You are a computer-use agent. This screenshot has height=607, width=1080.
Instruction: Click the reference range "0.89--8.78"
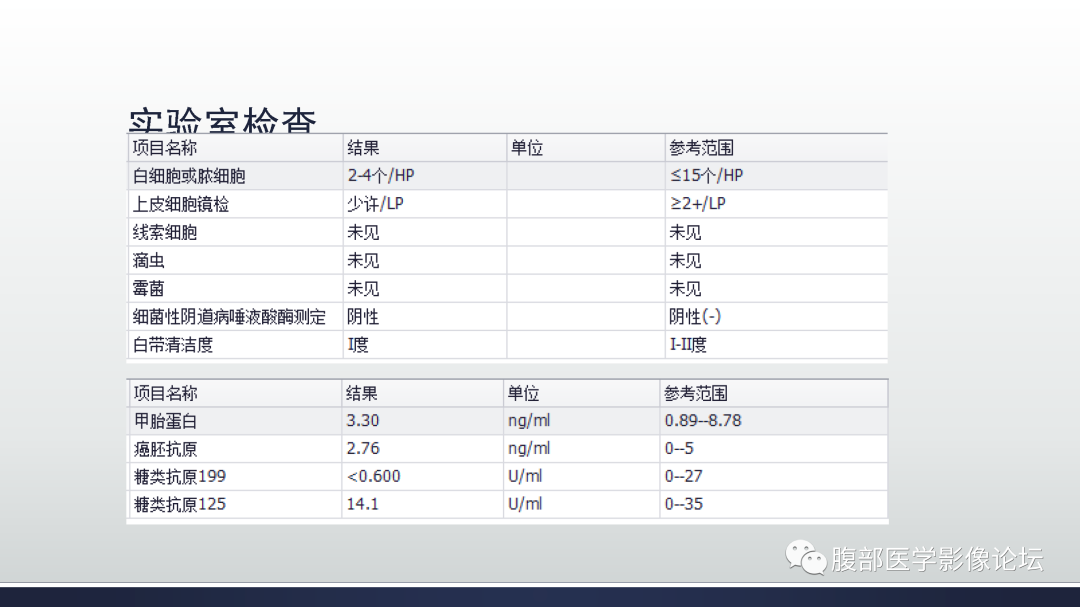(x=703, y=421)
